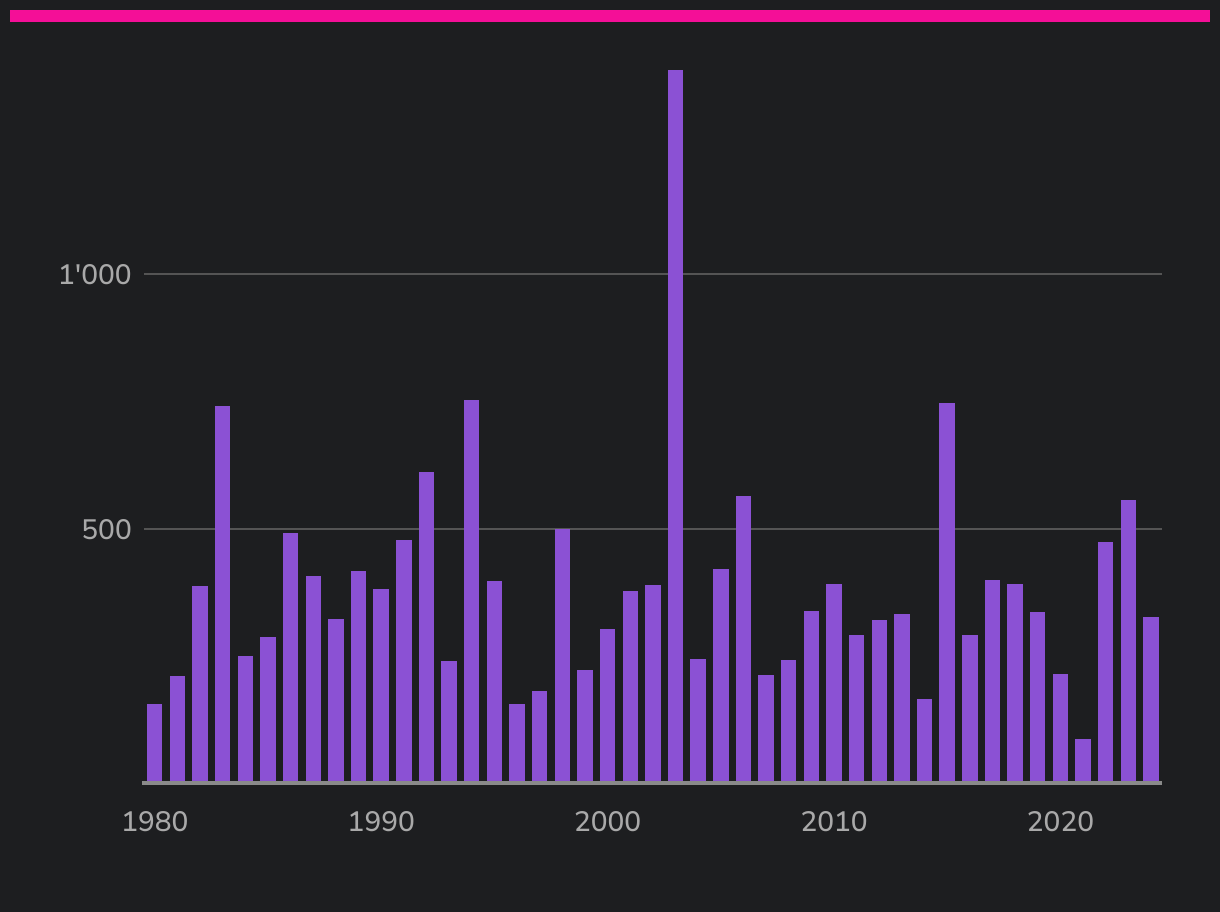Image resolution: width=1220 pixels, height=912 pixels.
Task: Click the pink bar at the top
Action: 610,16
